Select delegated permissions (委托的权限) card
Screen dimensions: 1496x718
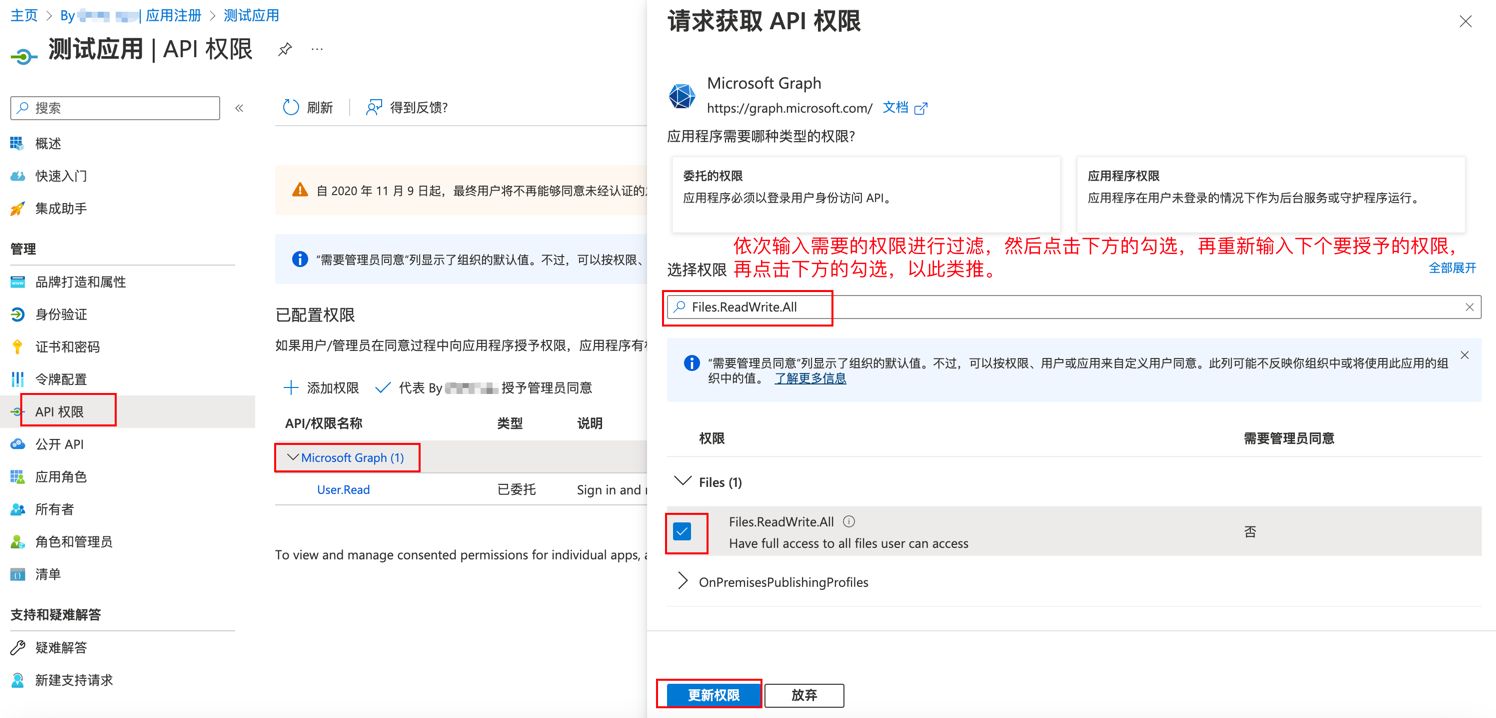point(867,194)
